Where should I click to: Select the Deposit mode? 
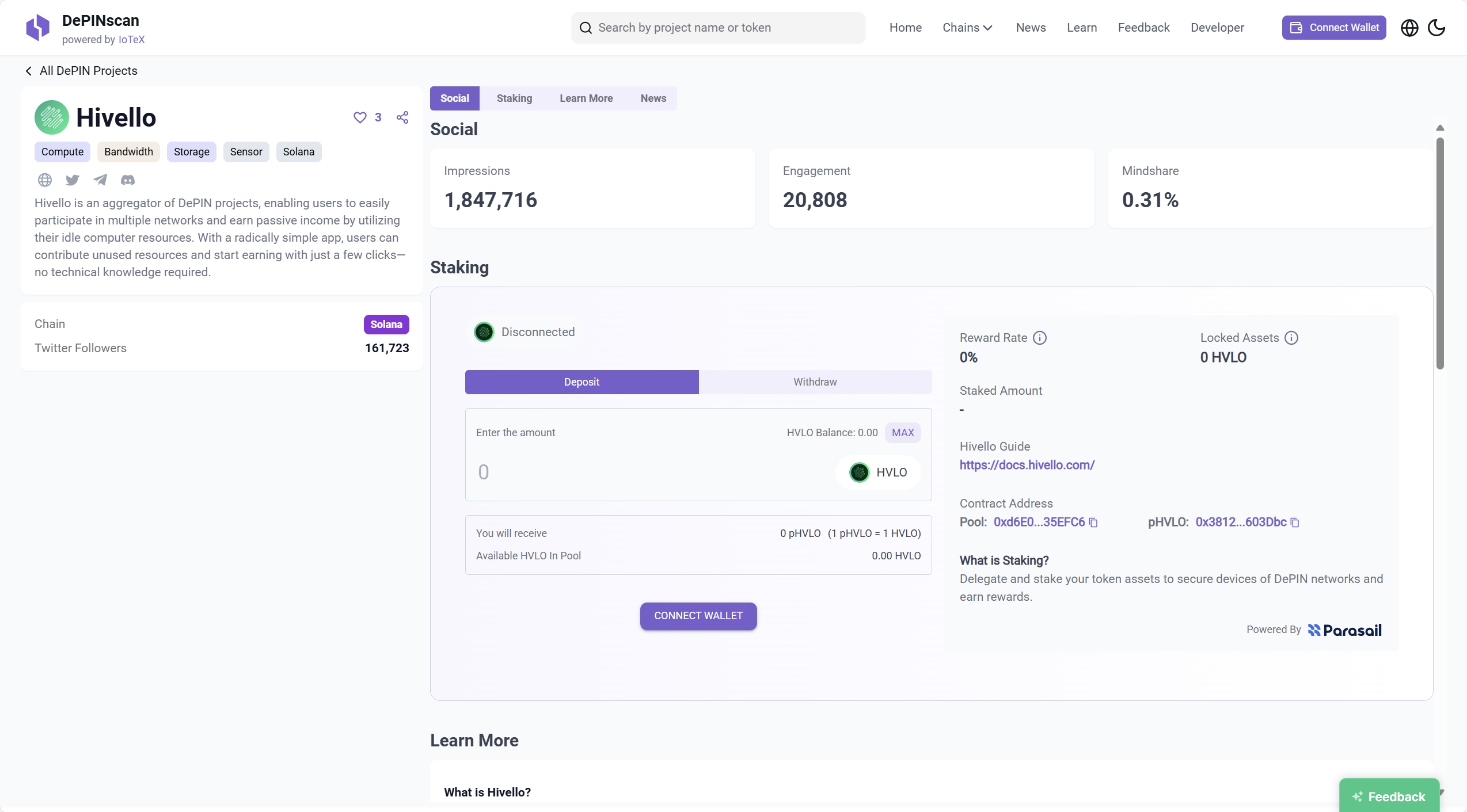(x=582, y=382)
